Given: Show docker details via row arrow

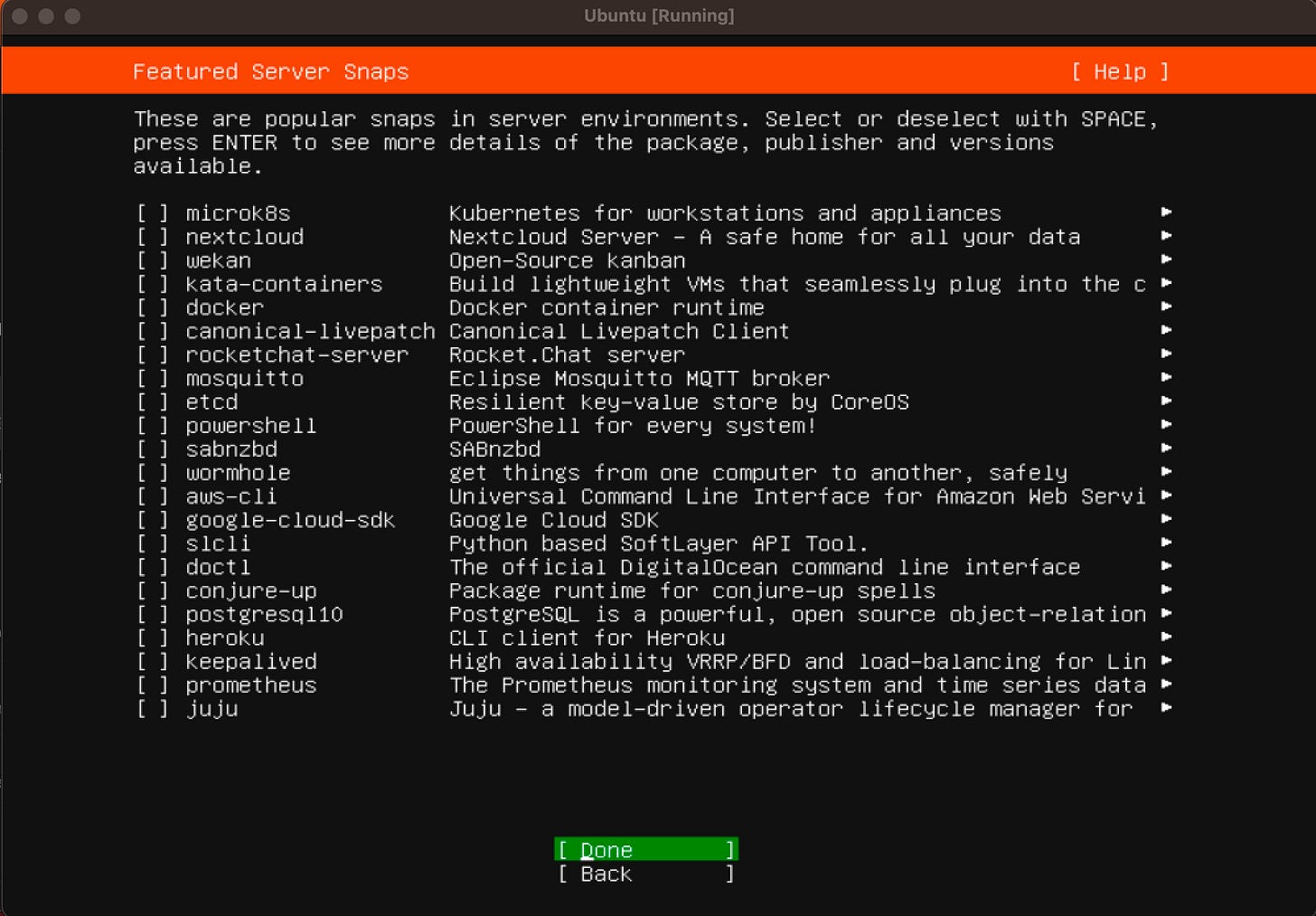Looking at the screenshot, I should coord(1167,306).
